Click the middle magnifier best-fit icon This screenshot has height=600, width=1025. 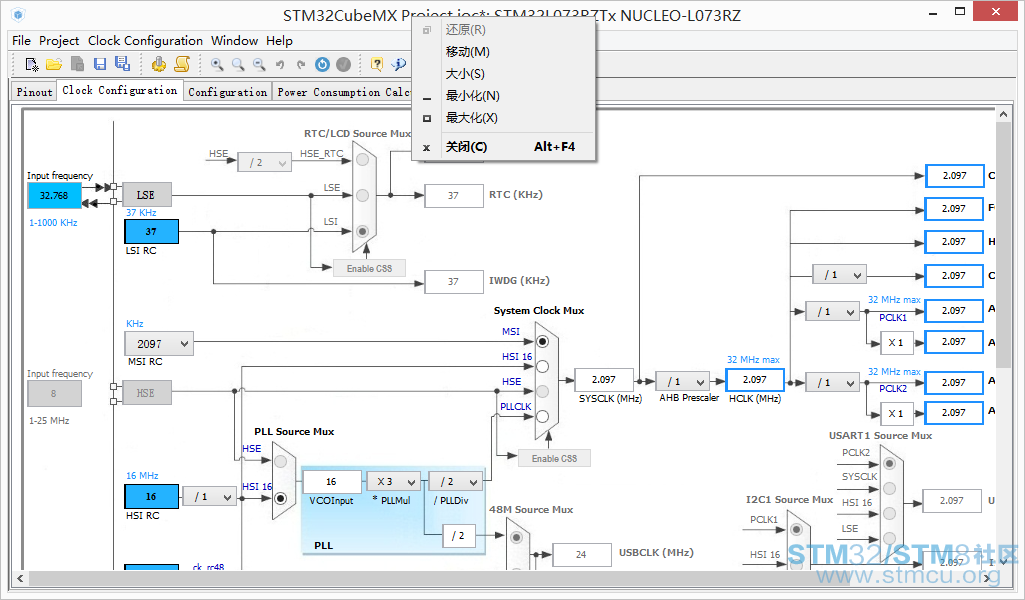(238, 64)
